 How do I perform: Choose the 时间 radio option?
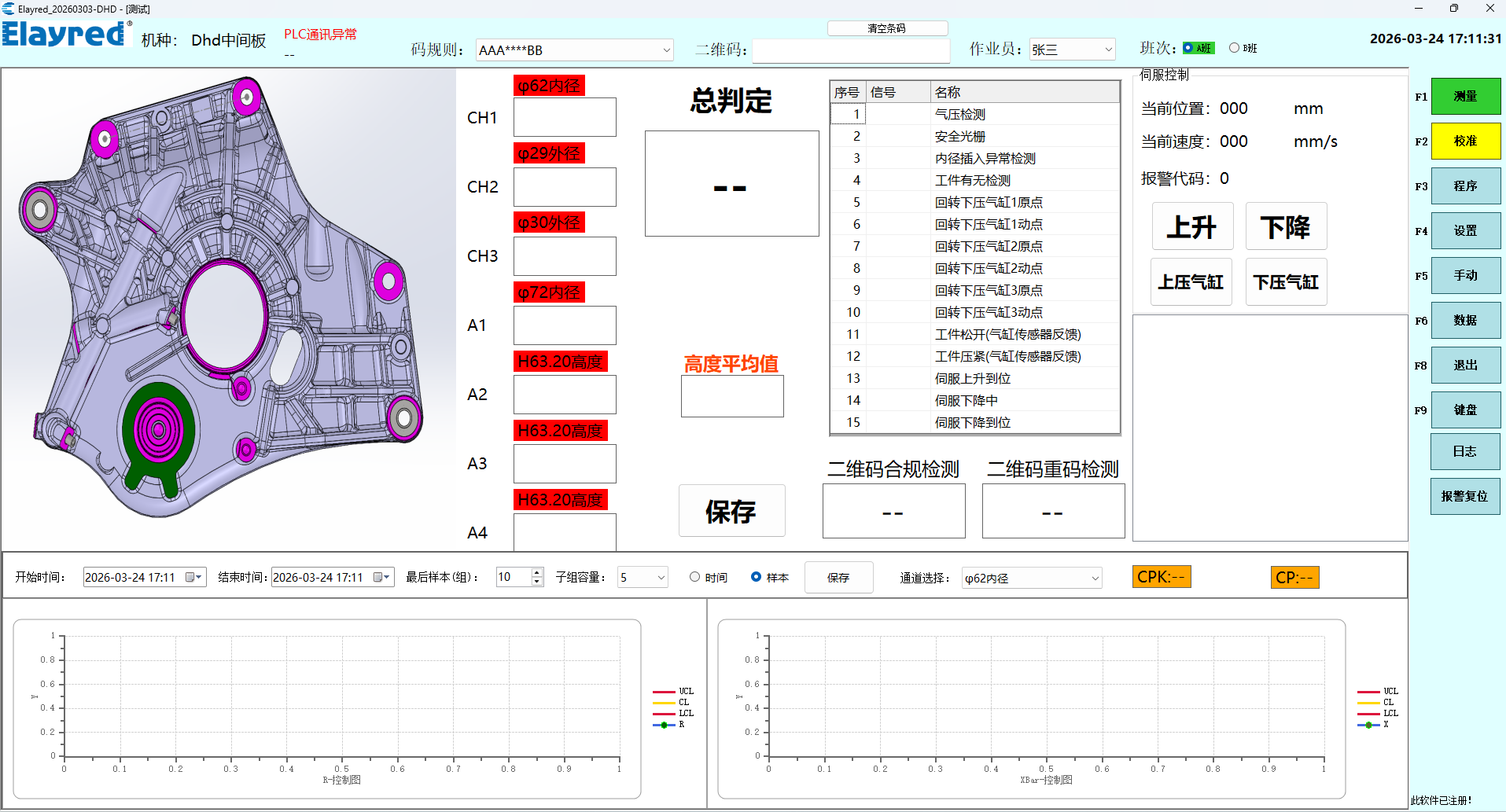click(x=694, y=577)
